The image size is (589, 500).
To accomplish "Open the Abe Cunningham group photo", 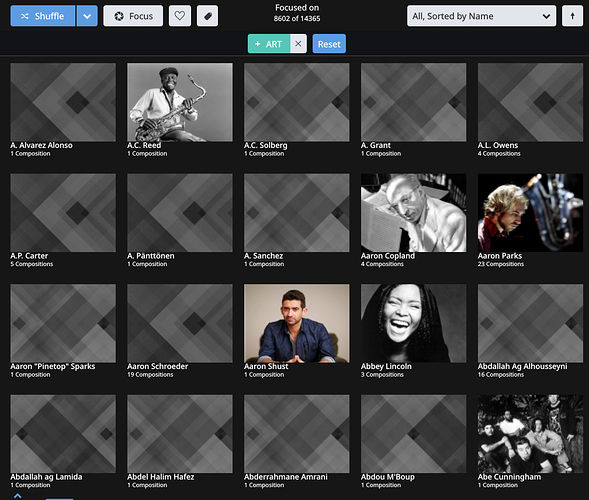I will pyautogui.click(x=530, y=434).
